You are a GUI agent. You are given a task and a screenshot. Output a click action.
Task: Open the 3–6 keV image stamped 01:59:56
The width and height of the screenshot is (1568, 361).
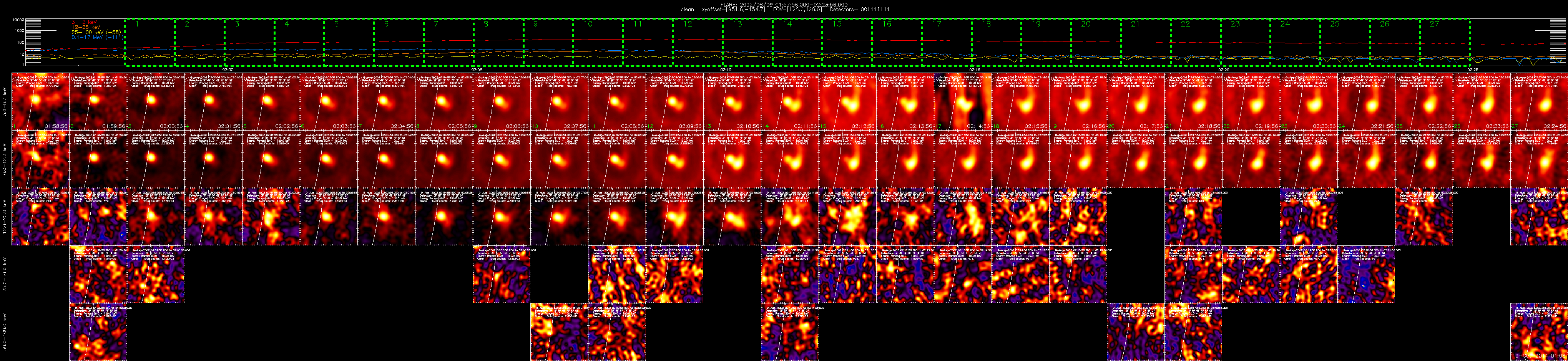click(x=98, y=102)
